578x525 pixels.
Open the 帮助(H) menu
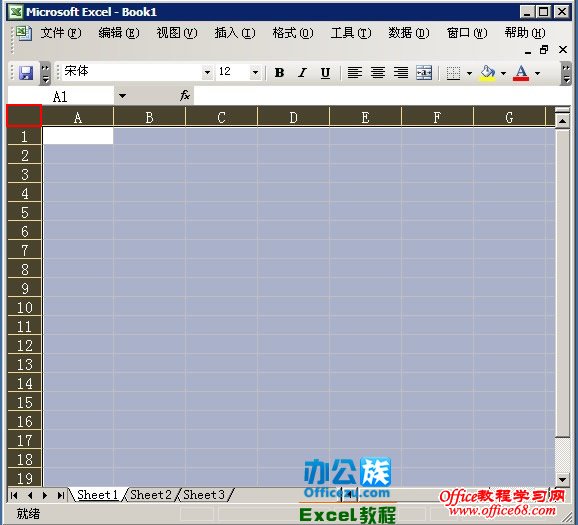point(525,33)
